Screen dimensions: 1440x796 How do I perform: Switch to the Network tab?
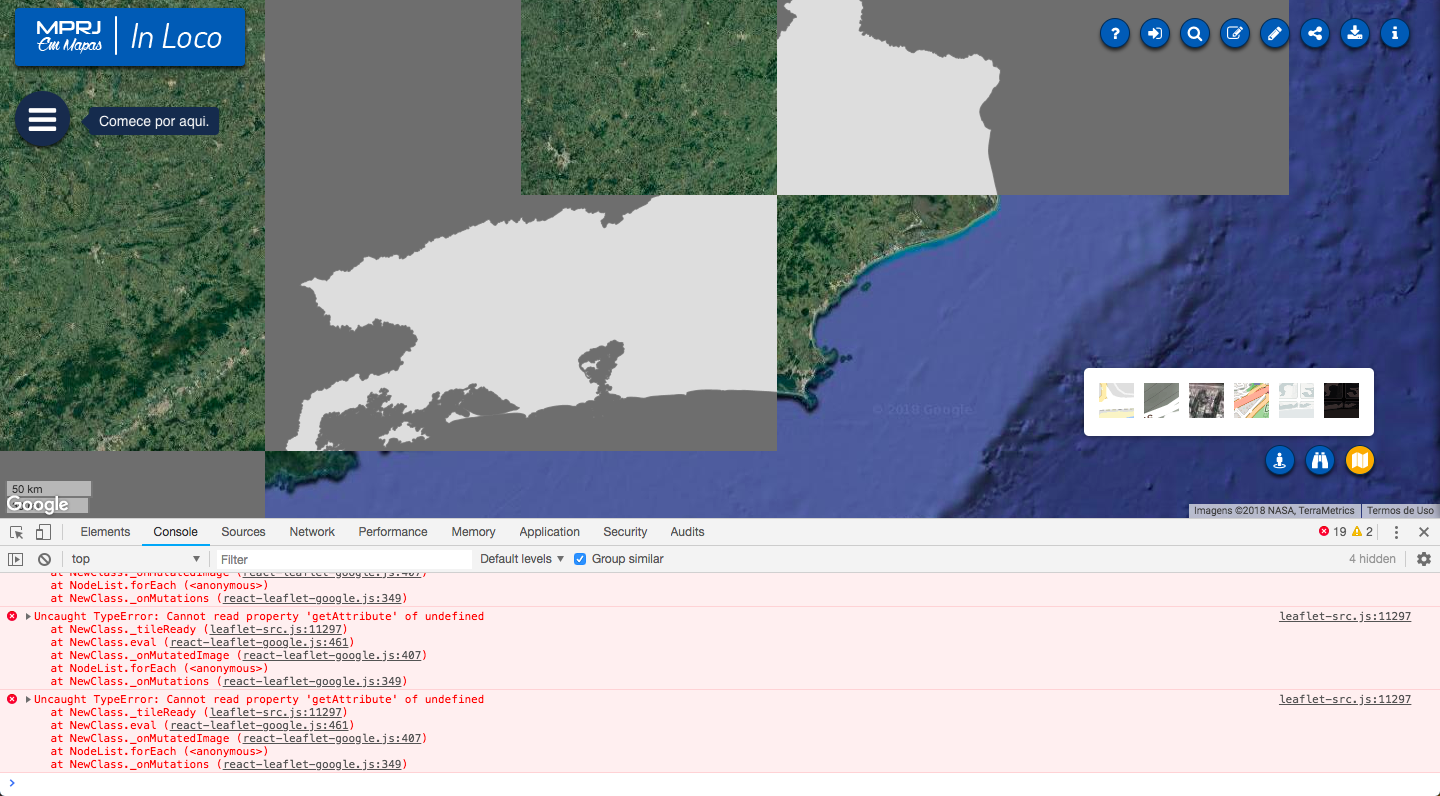312,532
